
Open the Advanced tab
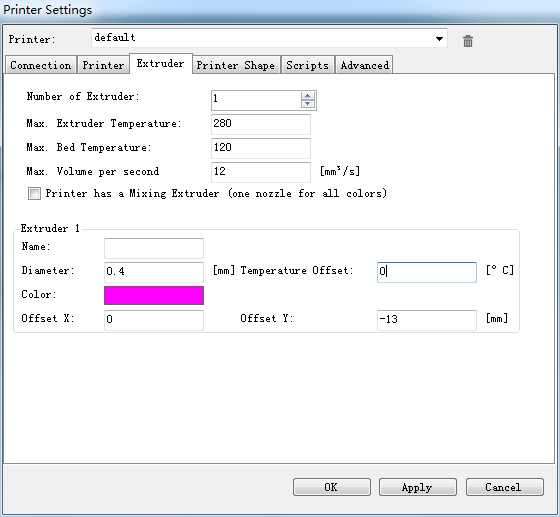click(364, 65)
